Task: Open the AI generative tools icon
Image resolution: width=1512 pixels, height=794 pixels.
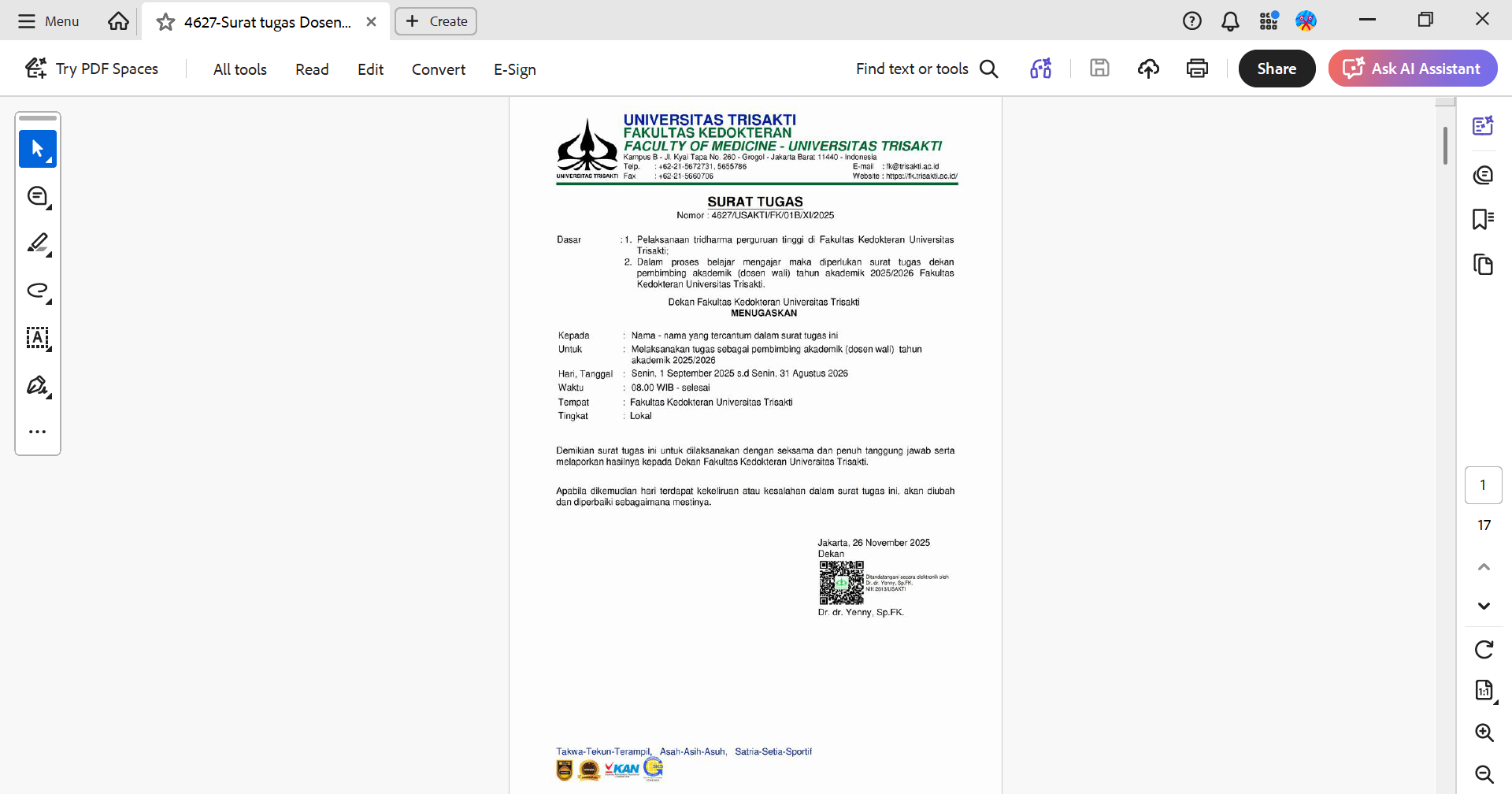Action: pos(1041,69)
